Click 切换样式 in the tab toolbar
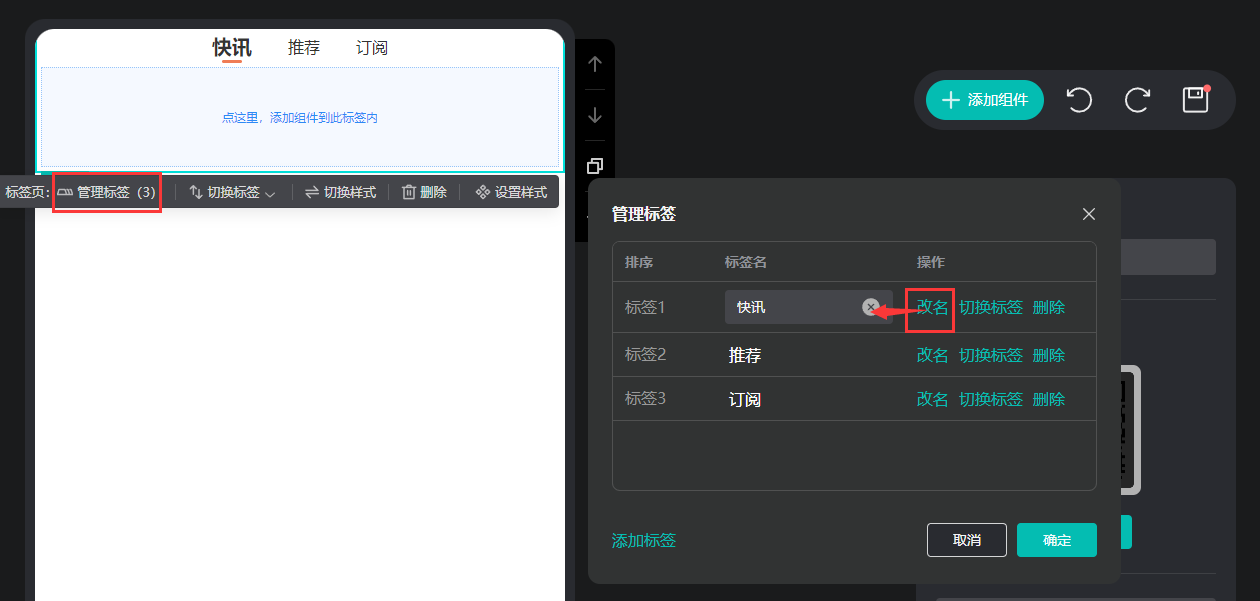Image resolution: width=1260 pixels, height=601 pixels. [340, 192]
